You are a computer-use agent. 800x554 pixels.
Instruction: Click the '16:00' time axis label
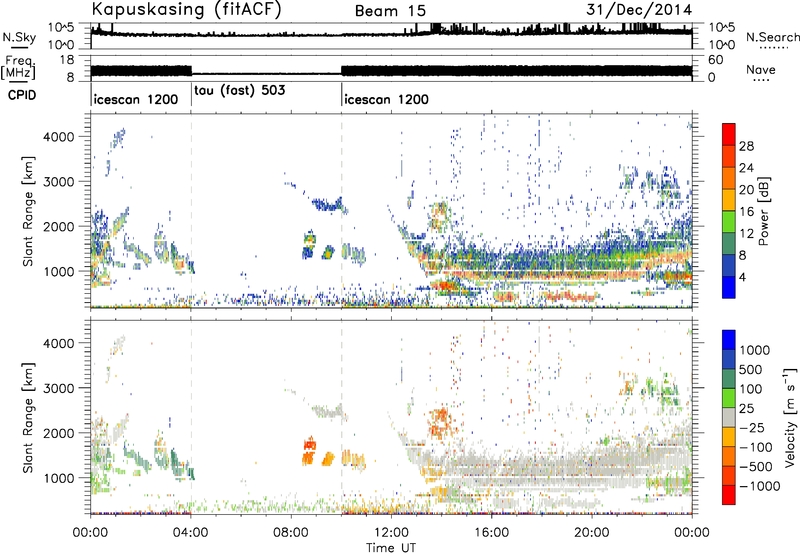click(491, 533)
